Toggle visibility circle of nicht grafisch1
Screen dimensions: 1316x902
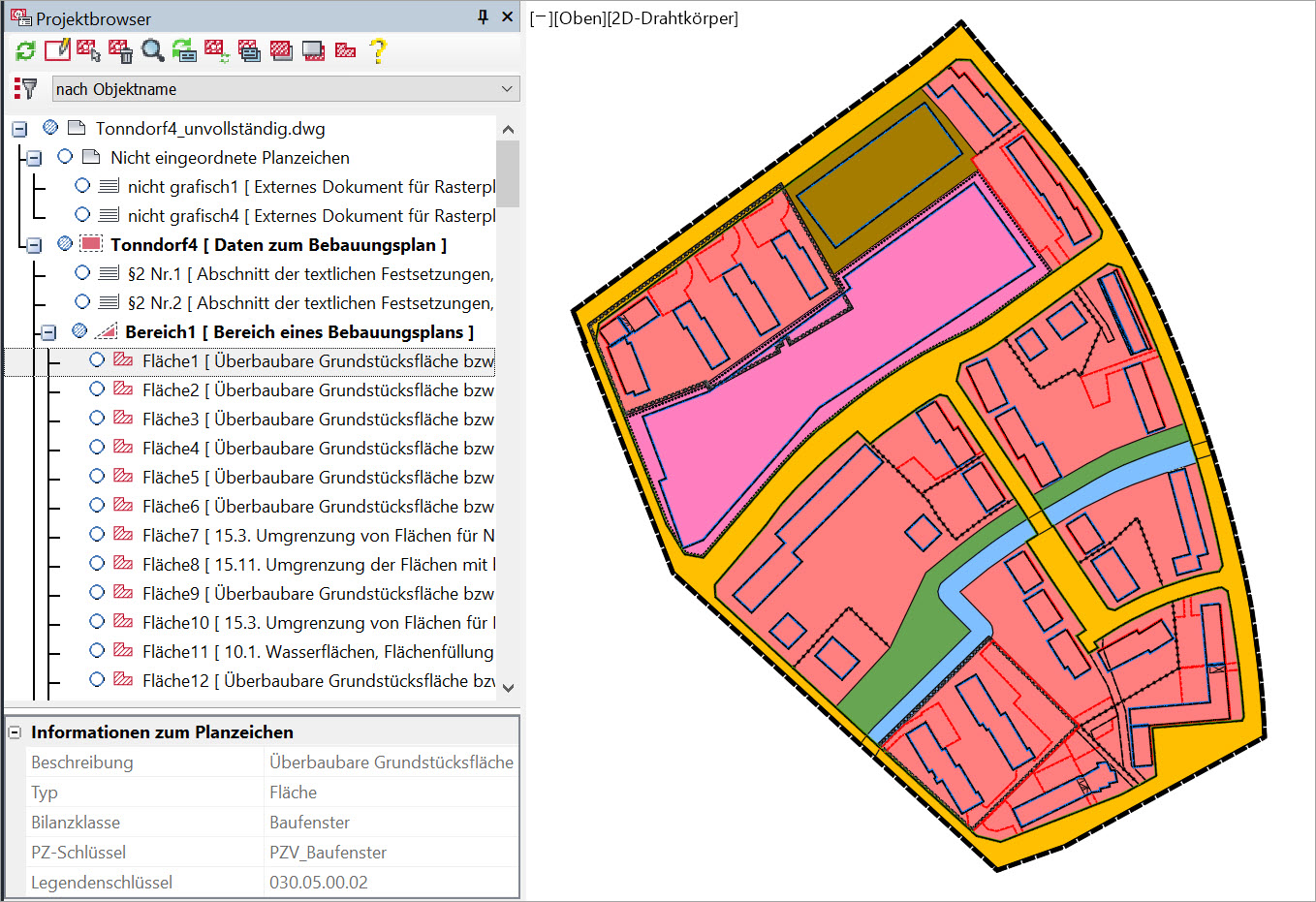pyautogui.click(x=82, y=186)
